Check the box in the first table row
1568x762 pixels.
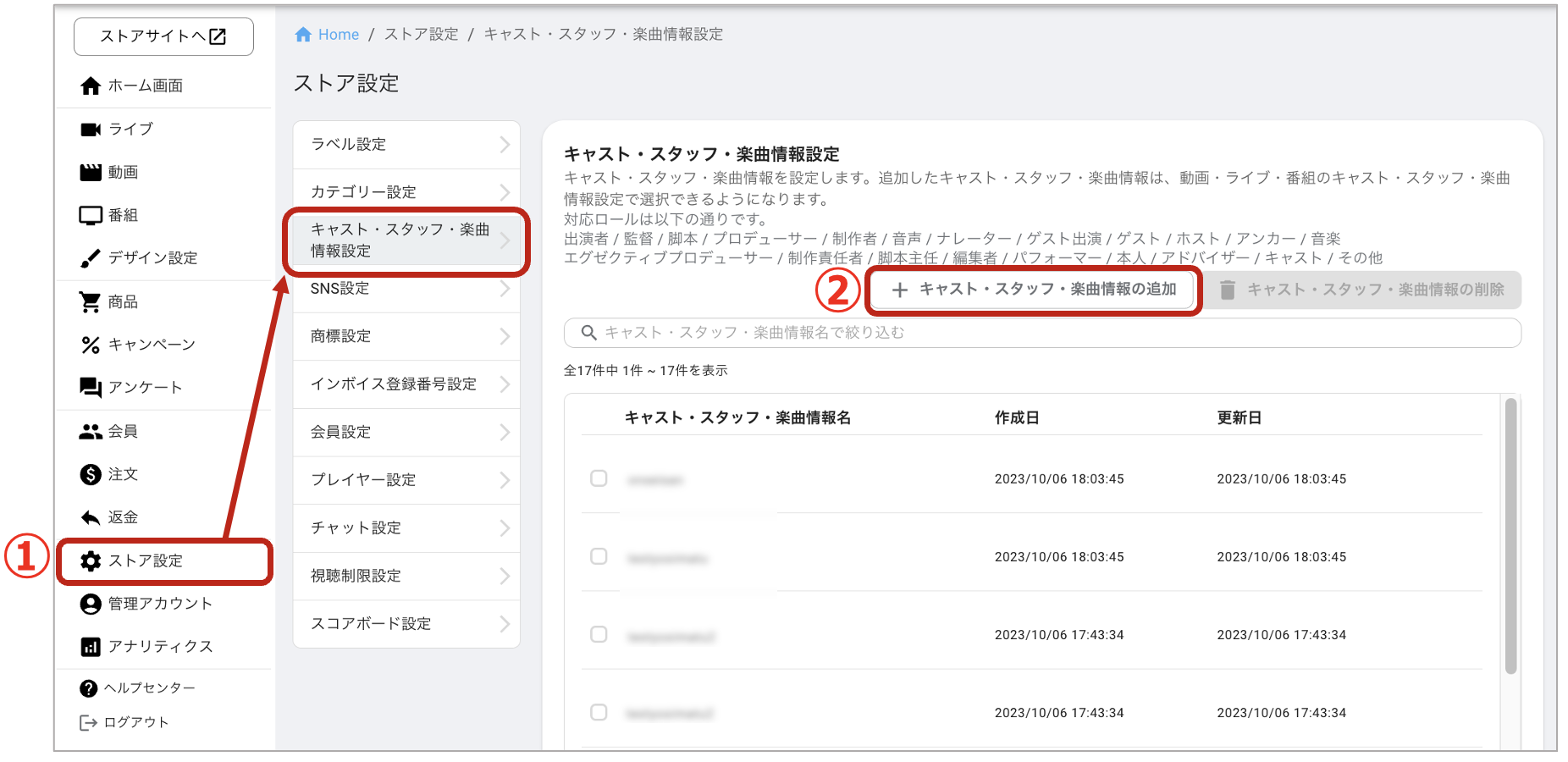coord(599,478)
